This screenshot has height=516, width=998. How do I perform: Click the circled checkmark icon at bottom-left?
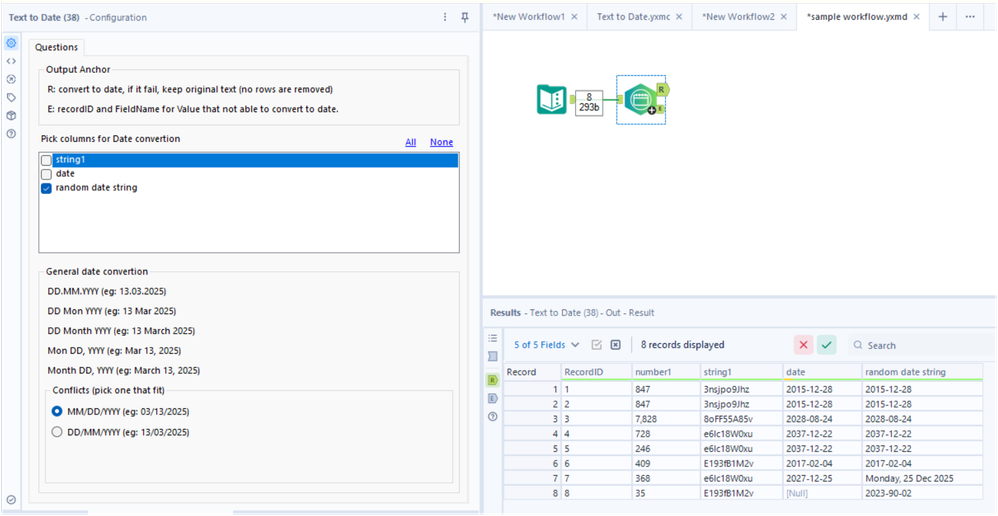point(11,500)
